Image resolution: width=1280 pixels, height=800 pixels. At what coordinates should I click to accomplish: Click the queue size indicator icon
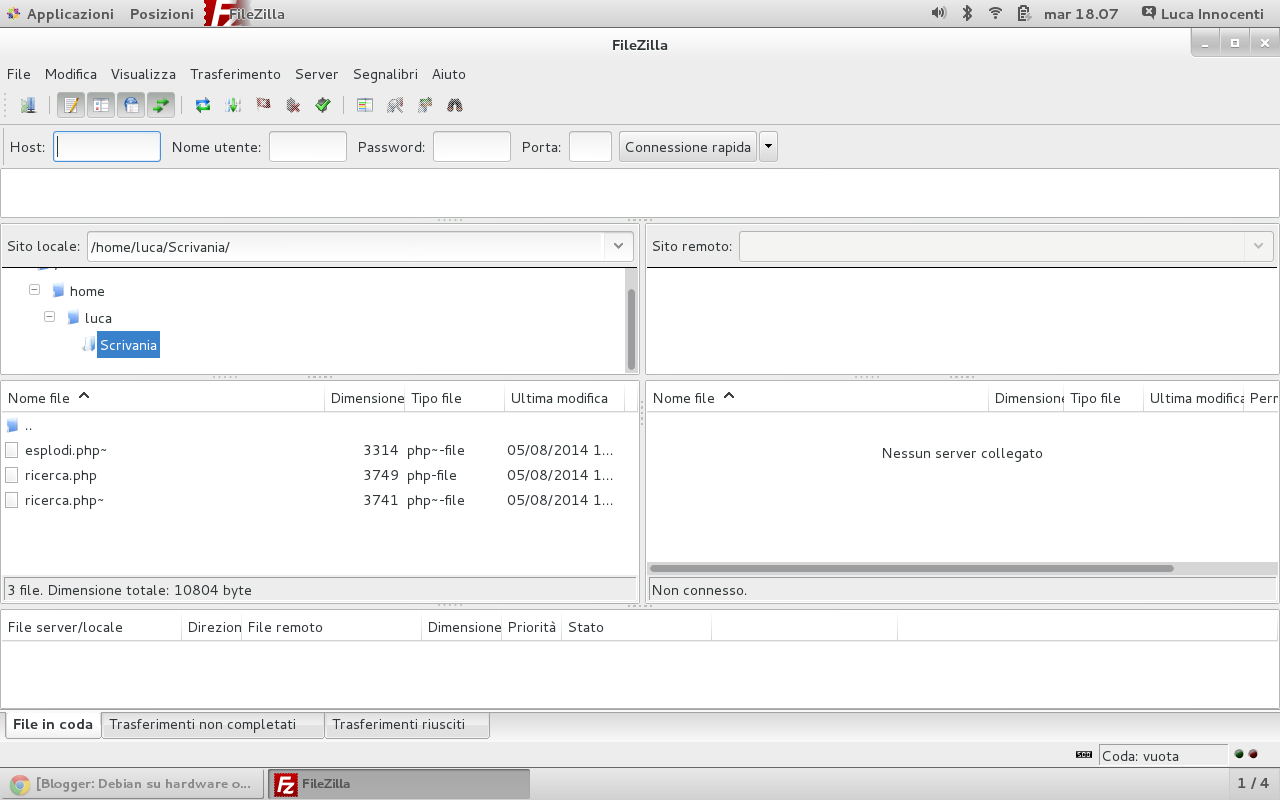coord(1084,755)
